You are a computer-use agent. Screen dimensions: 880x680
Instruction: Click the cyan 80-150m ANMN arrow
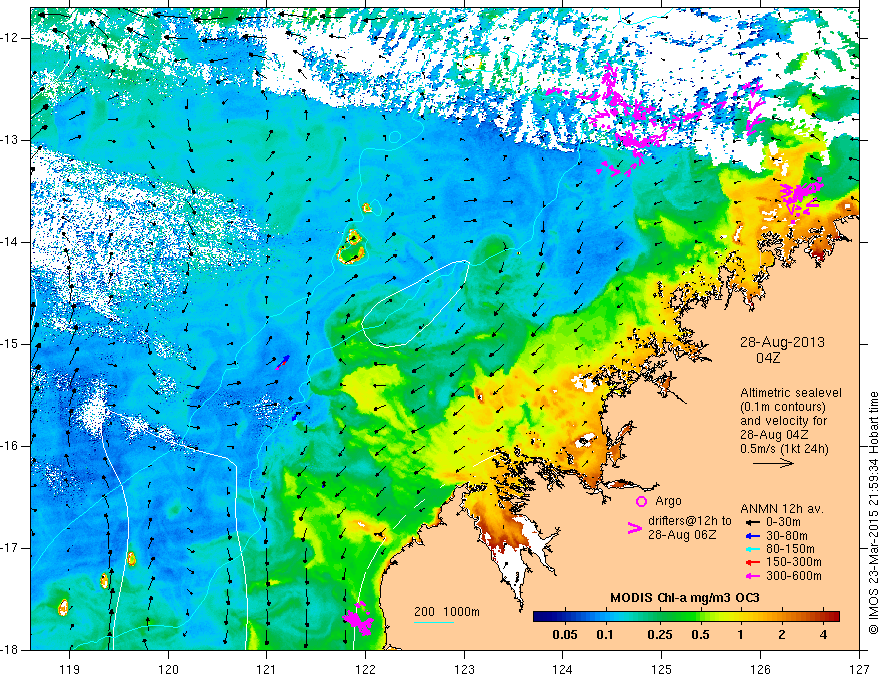(752, 549)
